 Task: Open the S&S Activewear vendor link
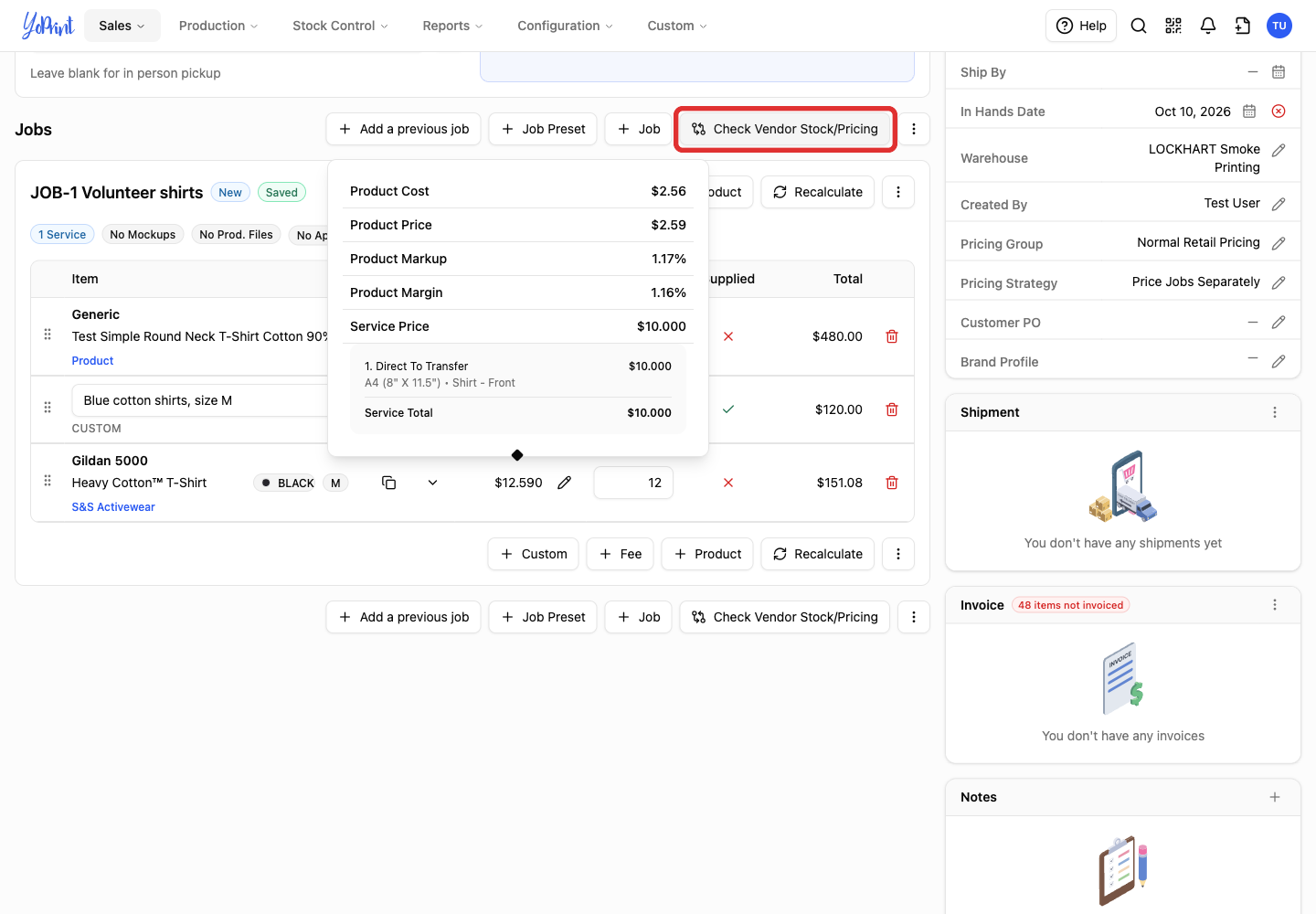click(x=113, y=507)
